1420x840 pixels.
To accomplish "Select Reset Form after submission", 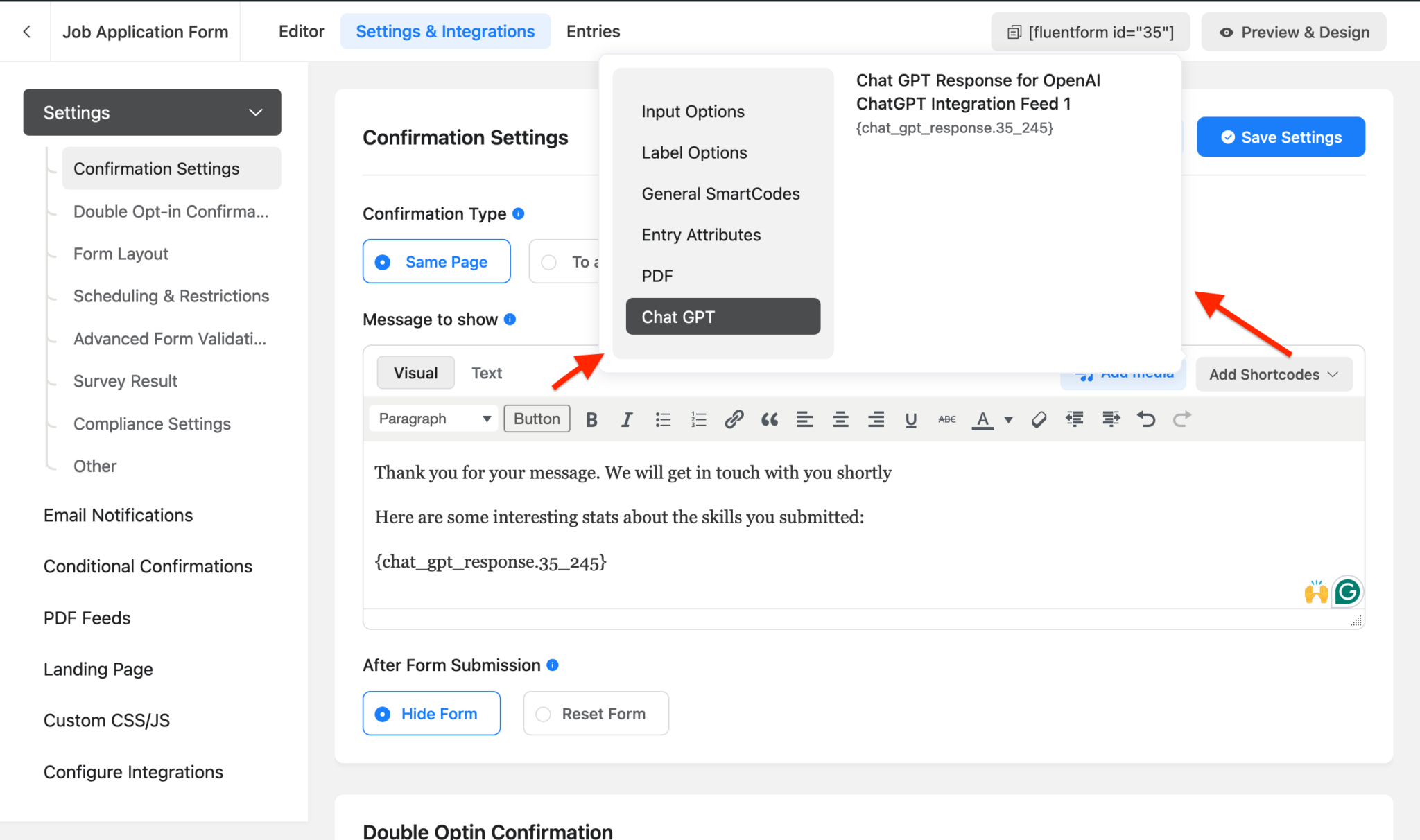I will (x=595, y=713).
